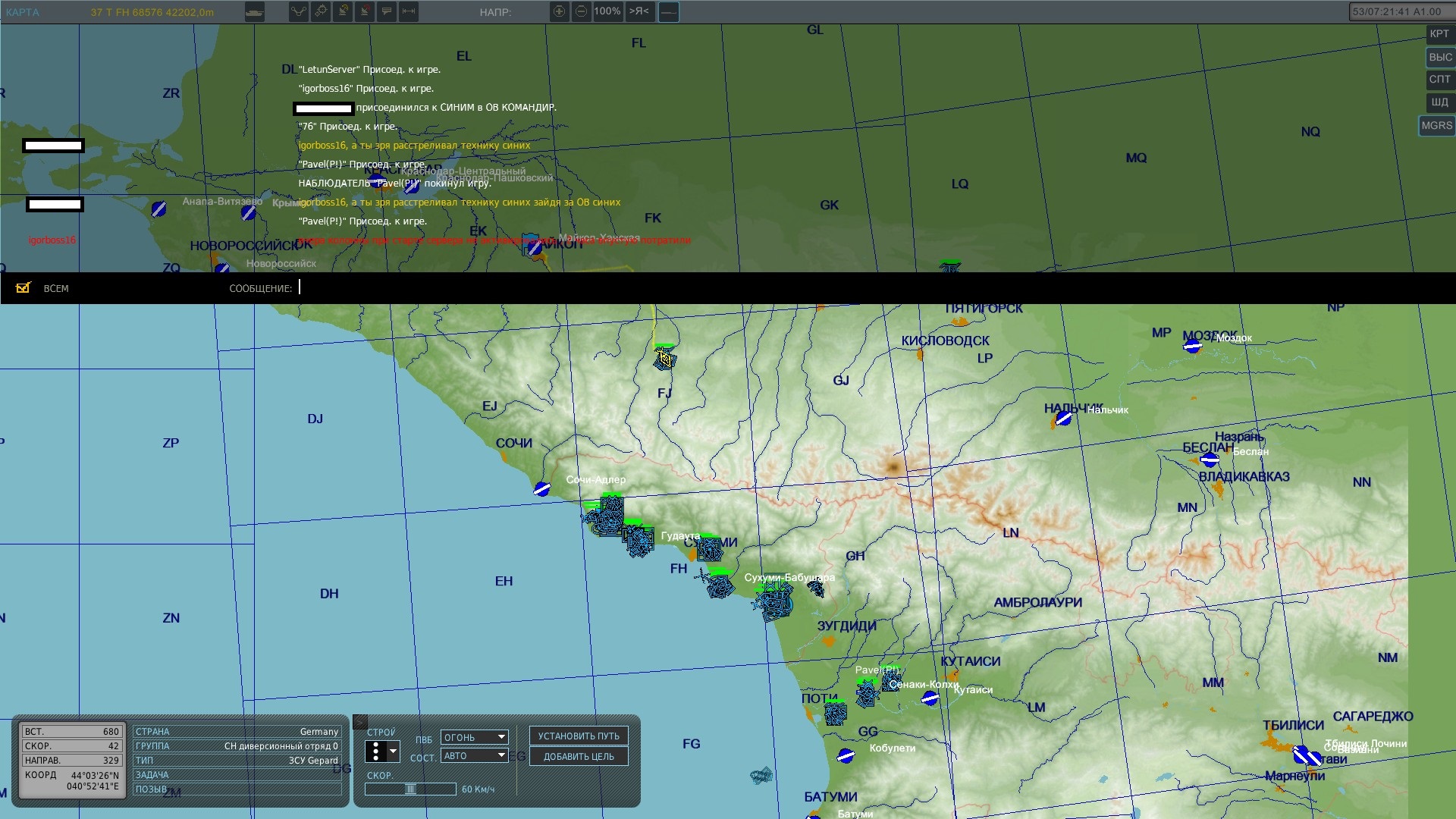Open the АВТО state dropdown
This screenshot has width=1456, height=819.
pyautogui.click(x=475, y=755)
